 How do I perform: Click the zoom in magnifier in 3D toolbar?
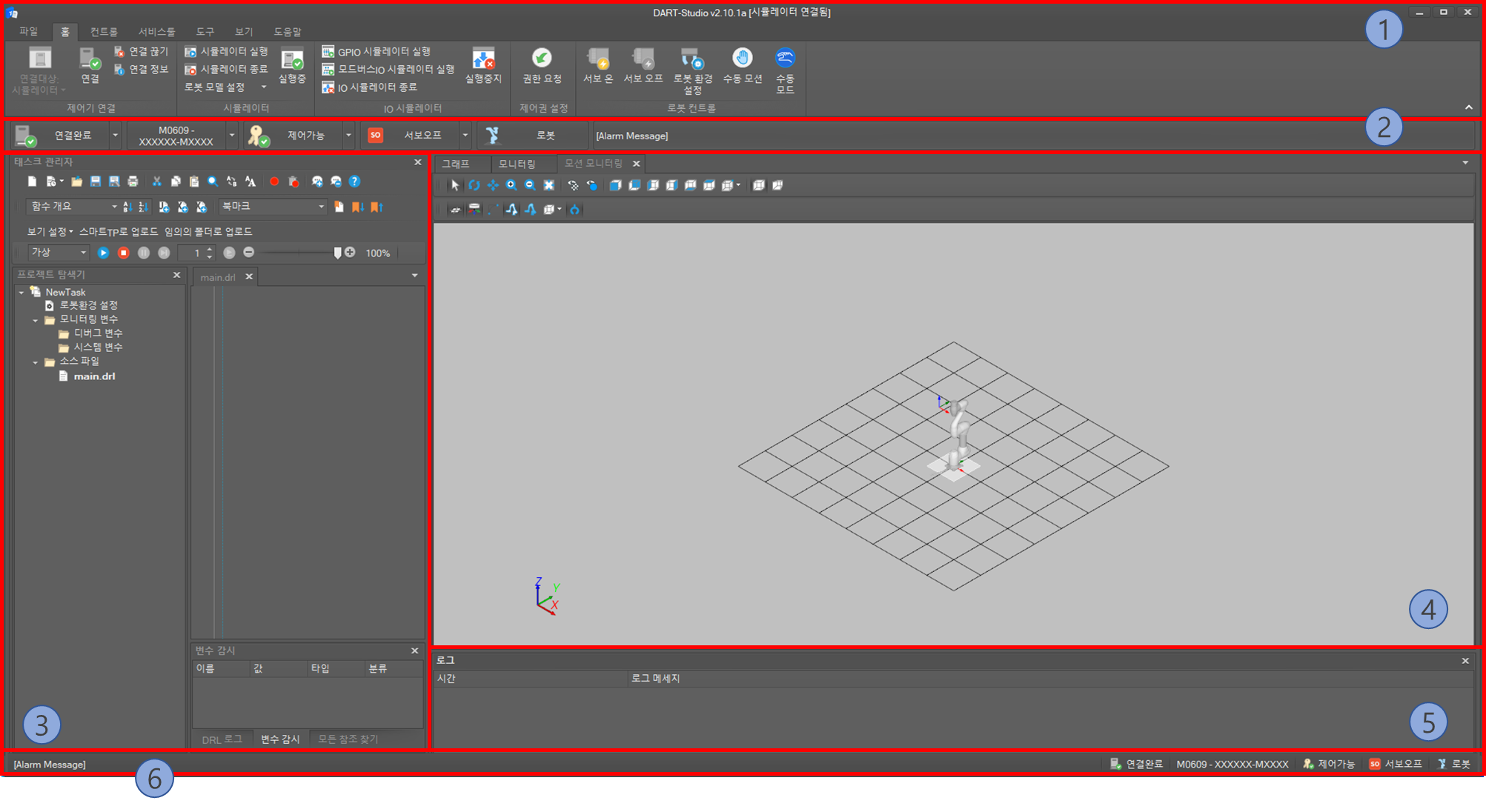pos(511,185)
